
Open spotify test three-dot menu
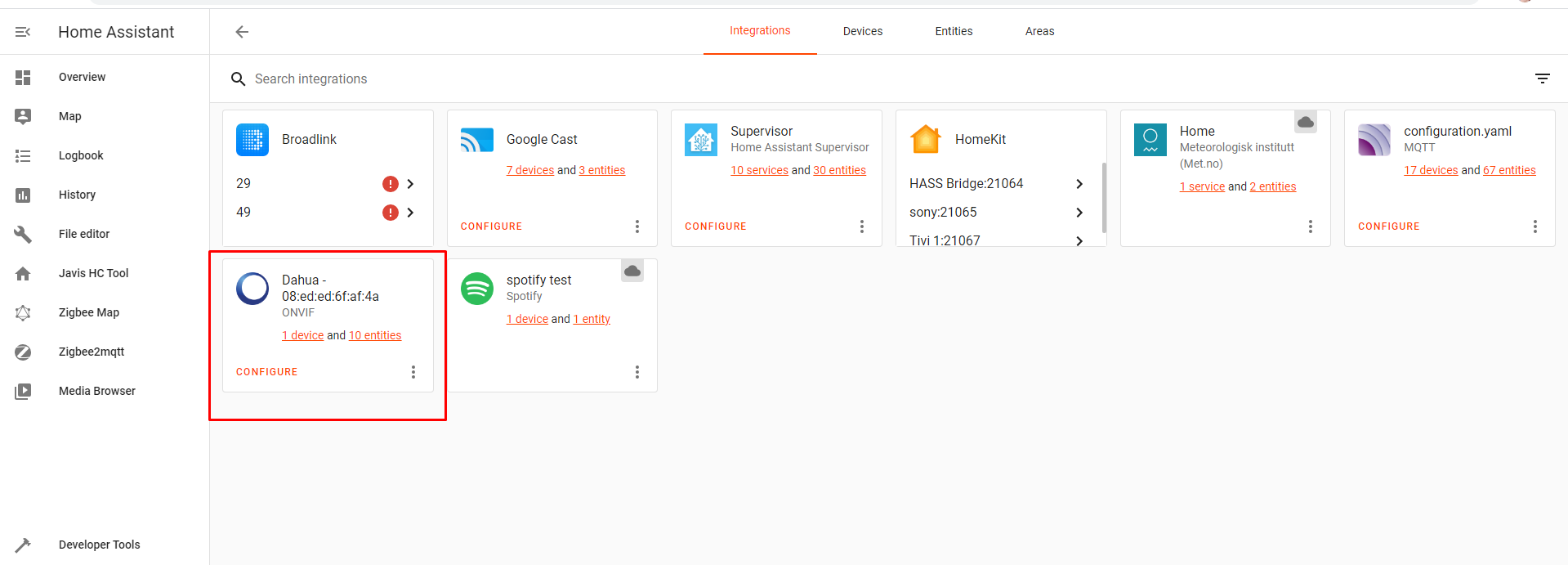pyautogui.click(x=637, y=372)
